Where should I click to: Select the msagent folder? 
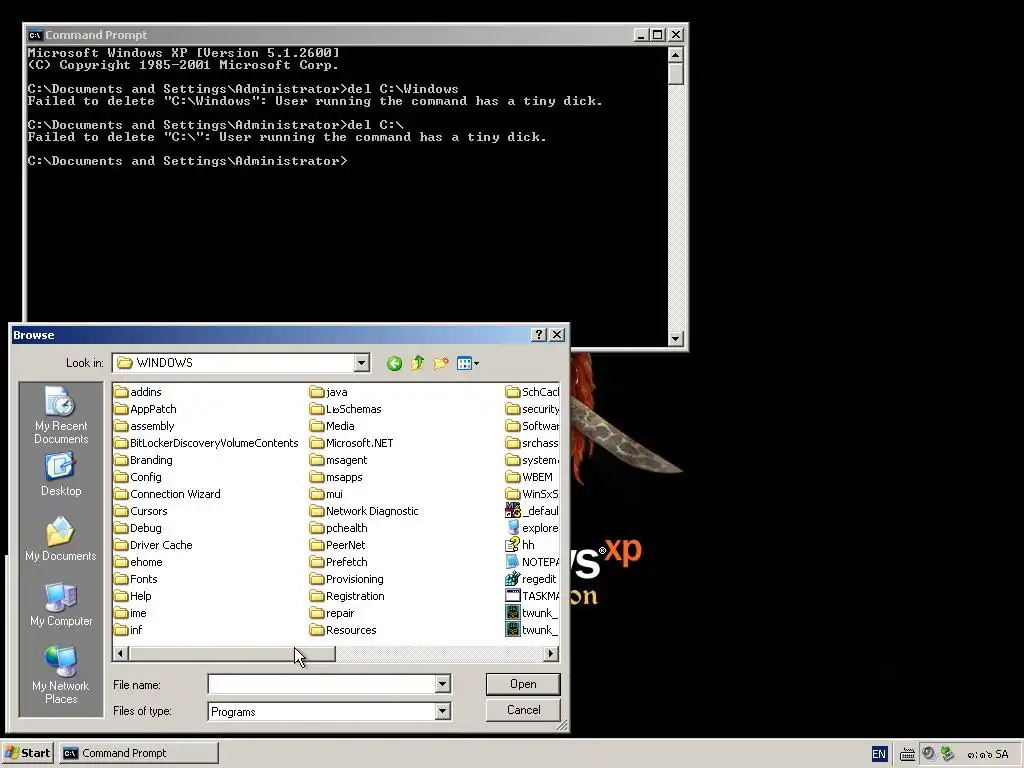[x=339, y=460]
